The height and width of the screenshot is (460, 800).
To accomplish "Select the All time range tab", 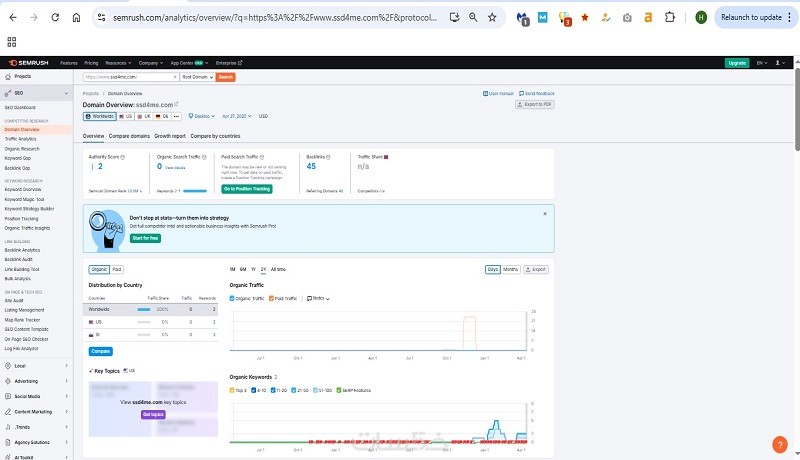I will pyautogui.click(x=278, y=269).
